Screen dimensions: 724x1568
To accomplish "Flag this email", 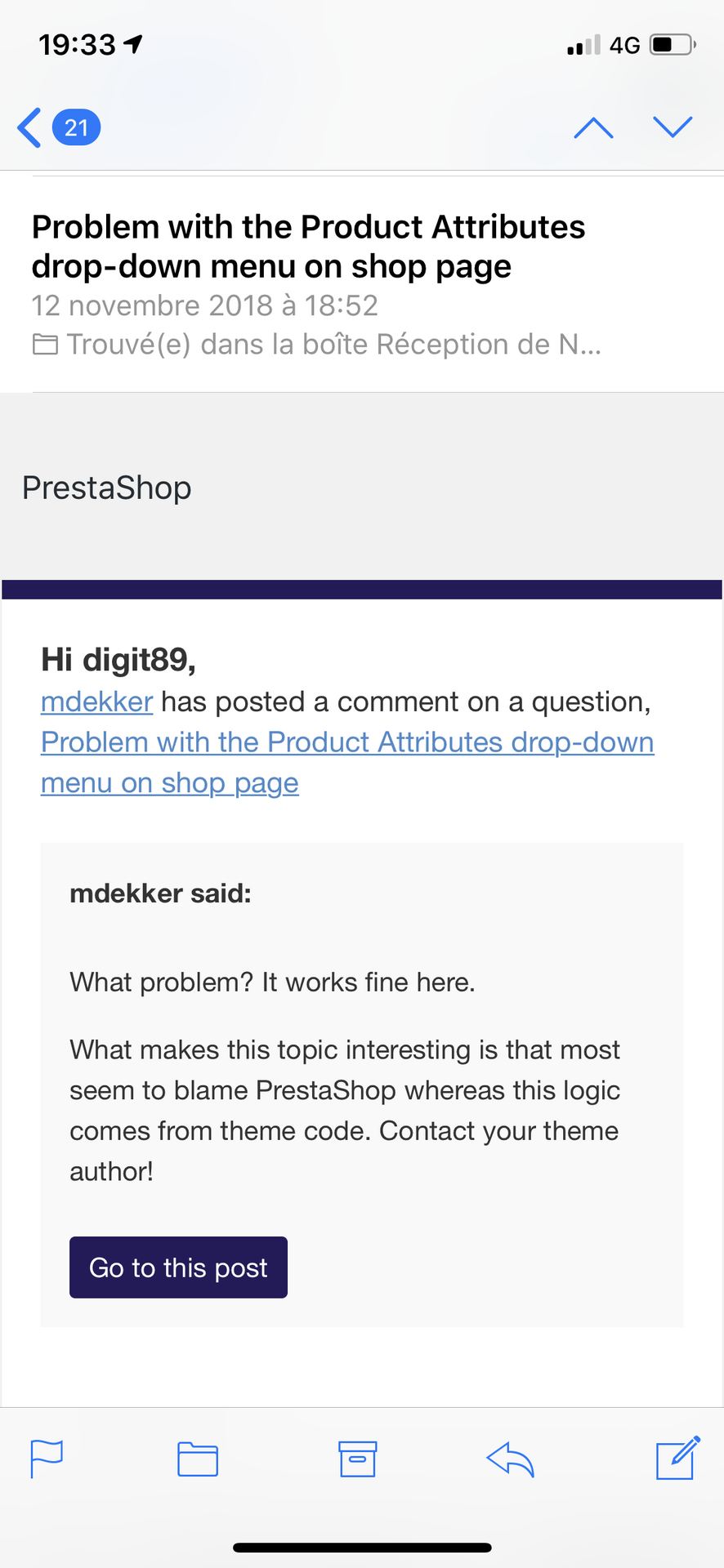I will pyautogui.click(x=47, y=1459).
